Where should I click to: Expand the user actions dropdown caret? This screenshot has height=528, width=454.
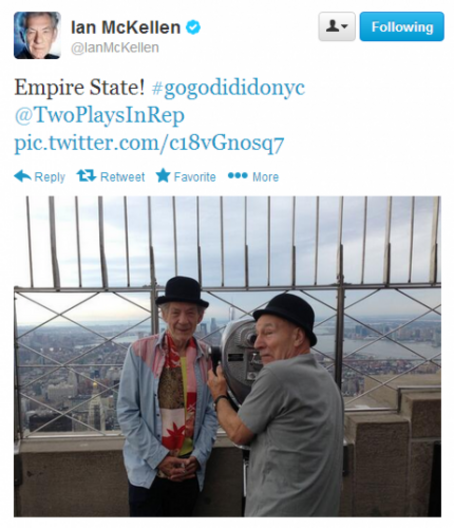[x=345, y=26]
